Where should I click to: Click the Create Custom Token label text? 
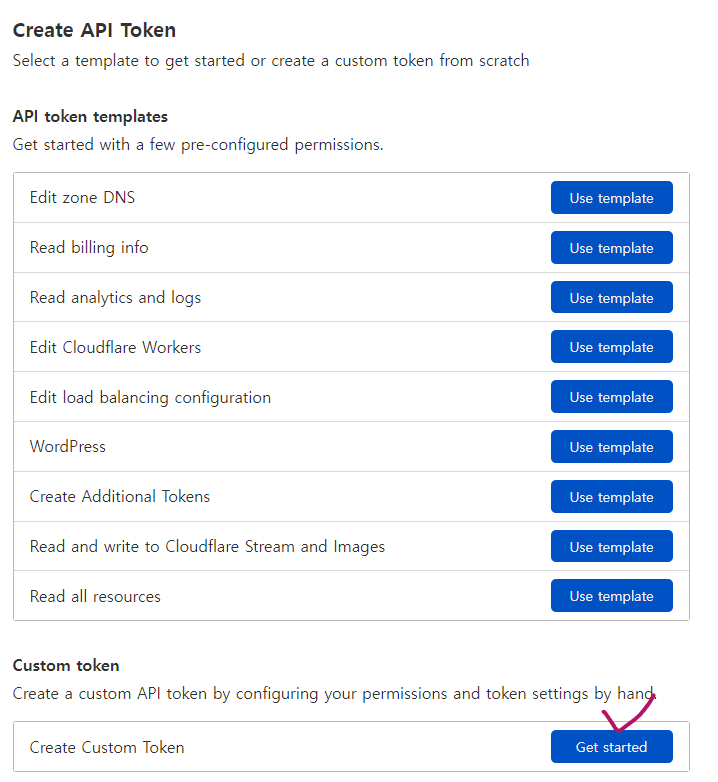pos(107,747)
